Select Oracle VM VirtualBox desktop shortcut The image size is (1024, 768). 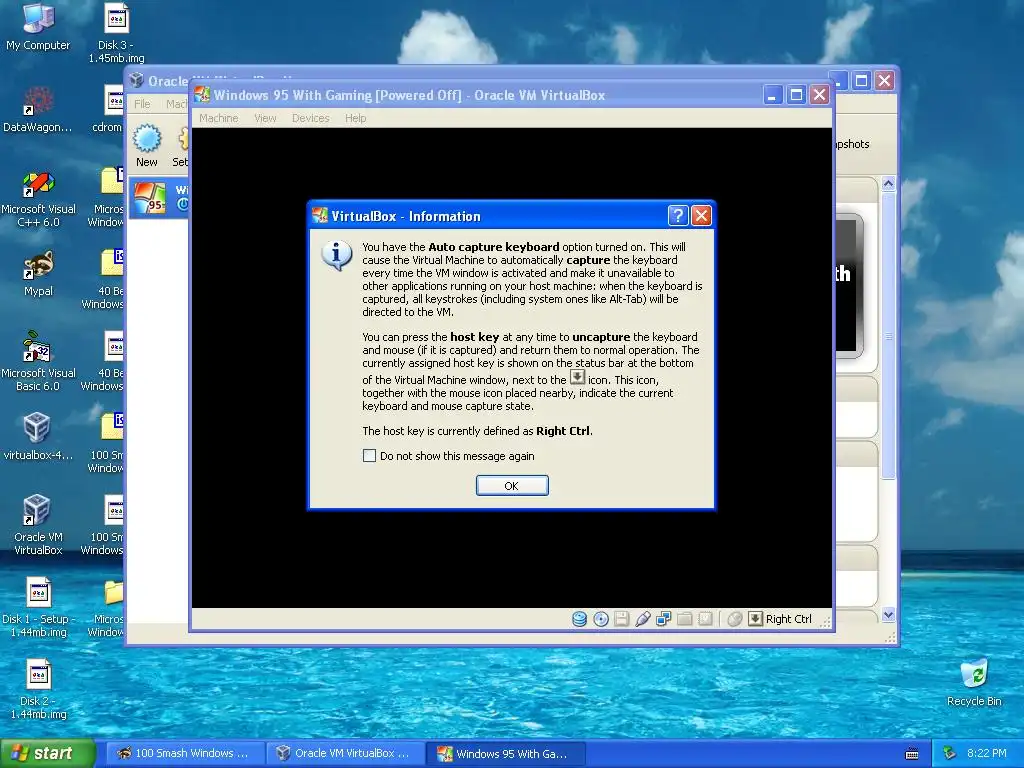click(38, 525)
